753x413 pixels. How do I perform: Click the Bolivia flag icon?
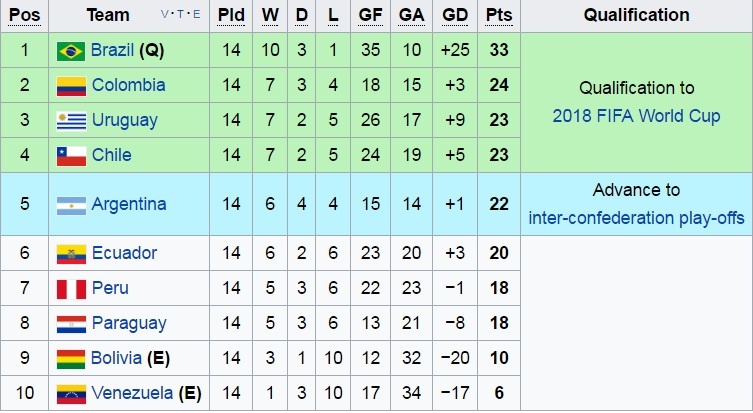tap(71, 357)
